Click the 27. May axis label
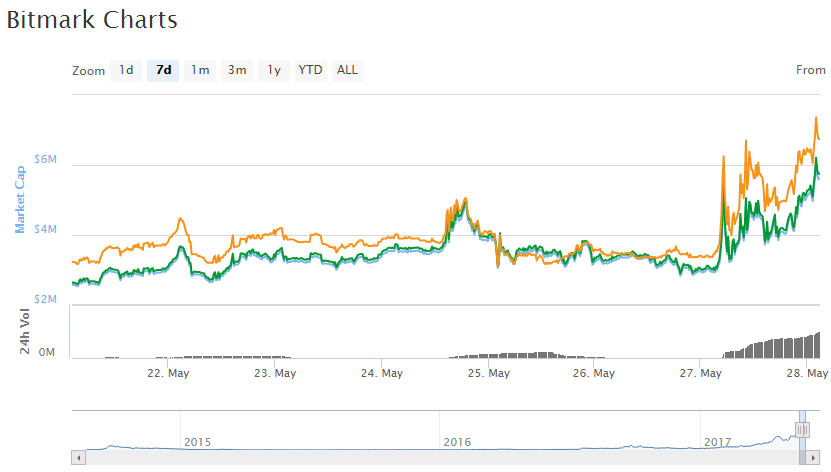 point(701,373)
